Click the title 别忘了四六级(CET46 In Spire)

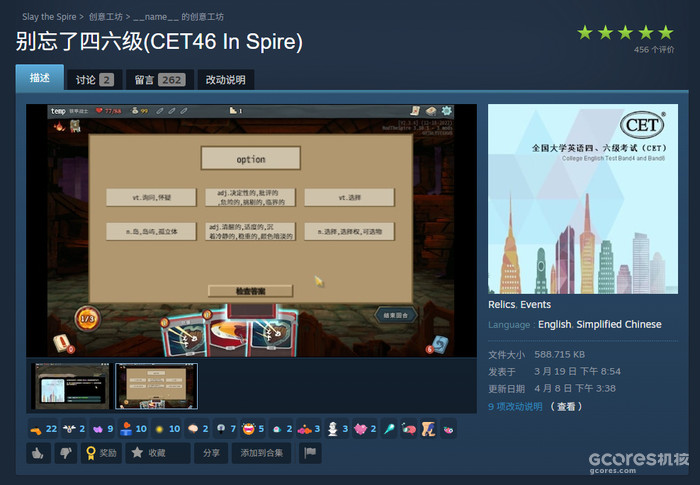(159, 42)
